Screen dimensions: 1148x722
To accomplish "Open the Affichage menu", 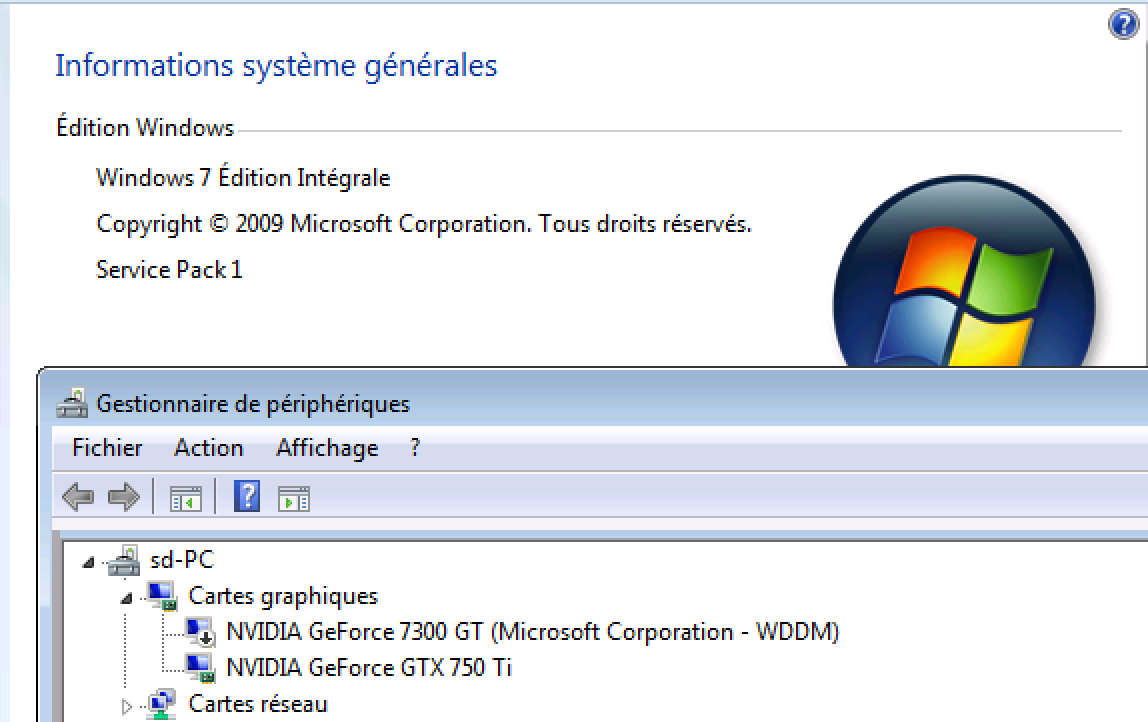I will point(327,447).
